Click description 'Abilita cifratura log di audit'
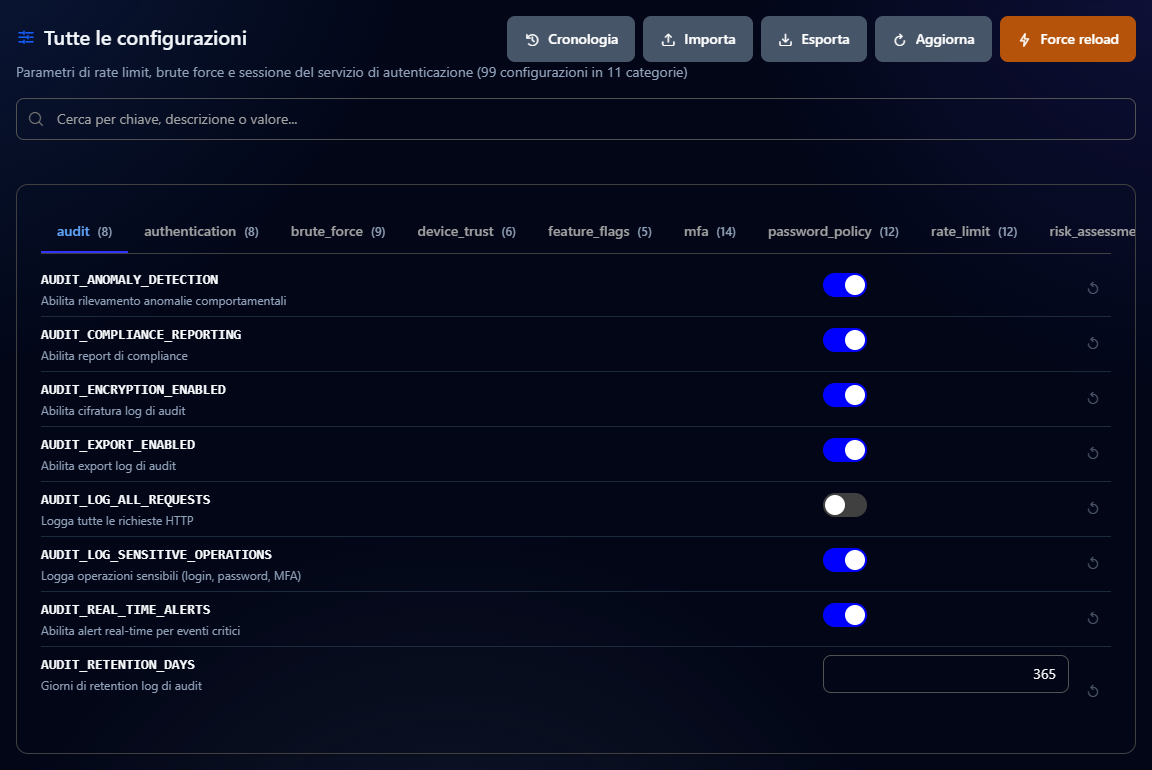The image size is (1152, 770). tap(113, 411)
